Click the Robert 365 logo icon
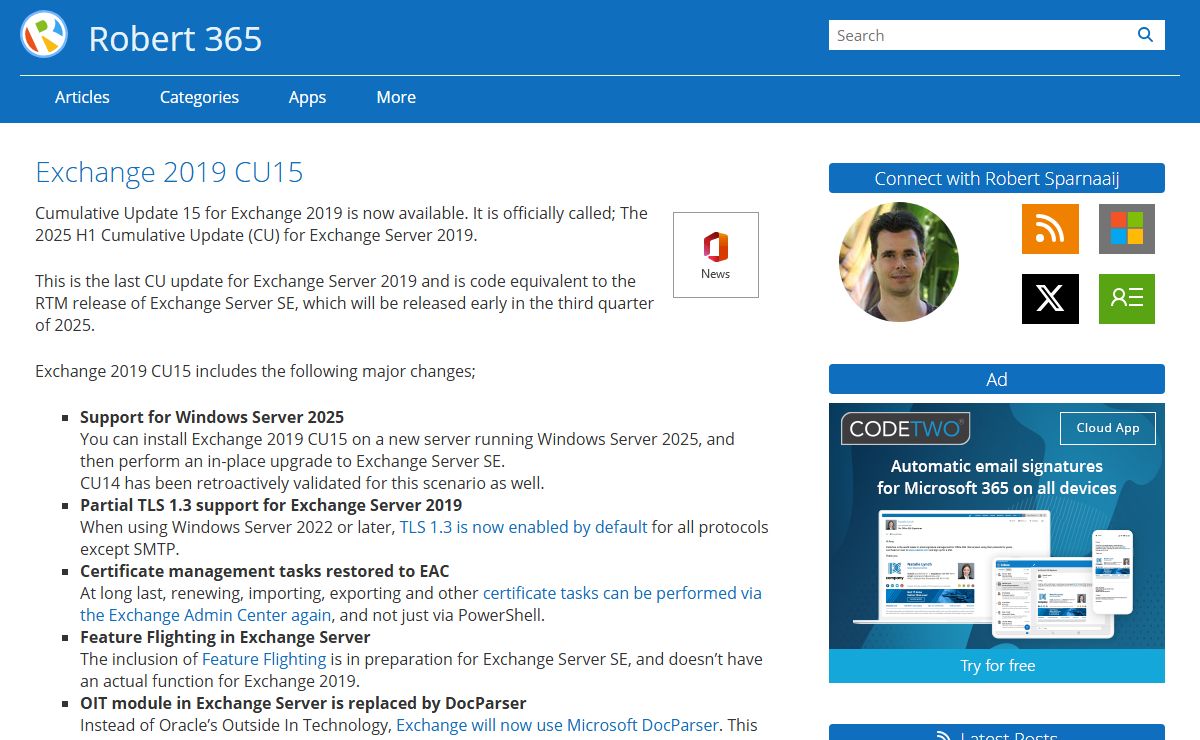1200x740 pixels. point(44,35)
